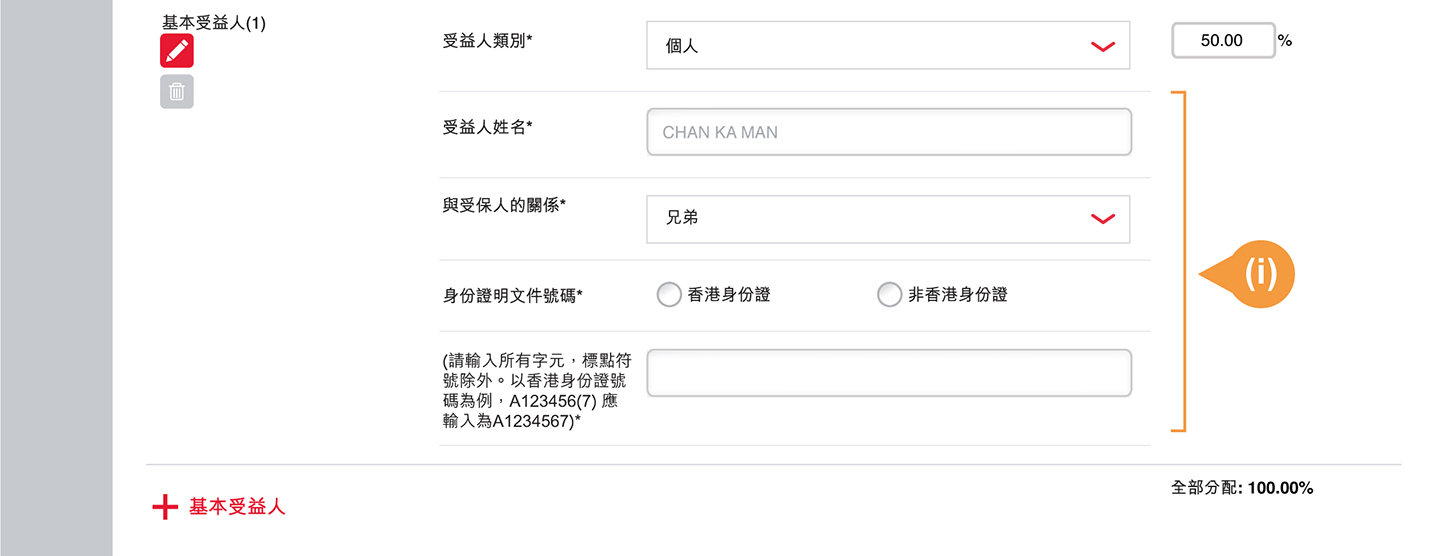Click the 全部分配: 100.00% total text
Image resolution: width=1429 pixels, height=556 pixels.
(x=1241, y=488)
